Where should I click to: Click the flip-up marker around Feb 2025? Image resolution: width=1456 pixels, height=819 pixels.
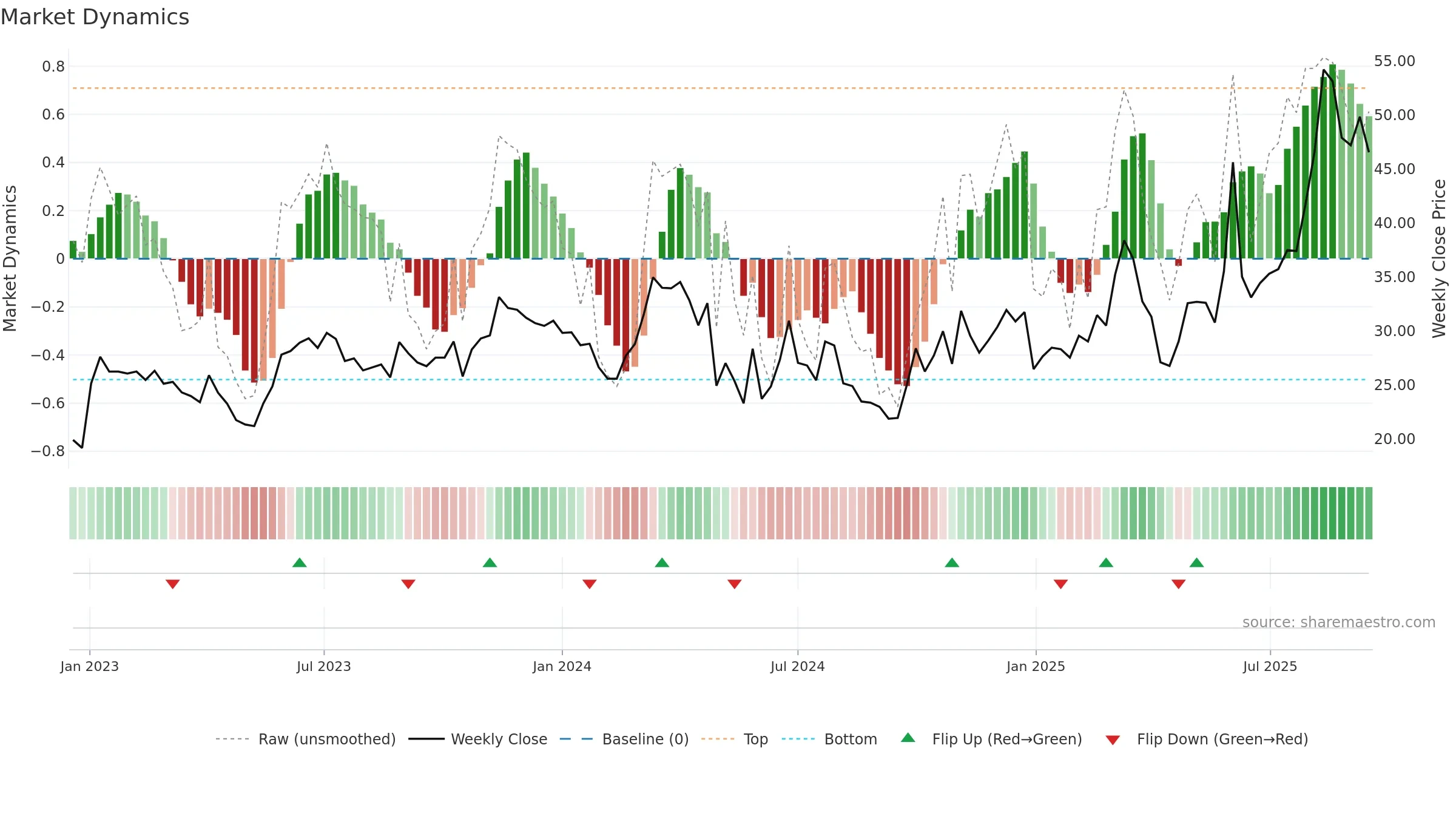click(x=1106, y=562)
